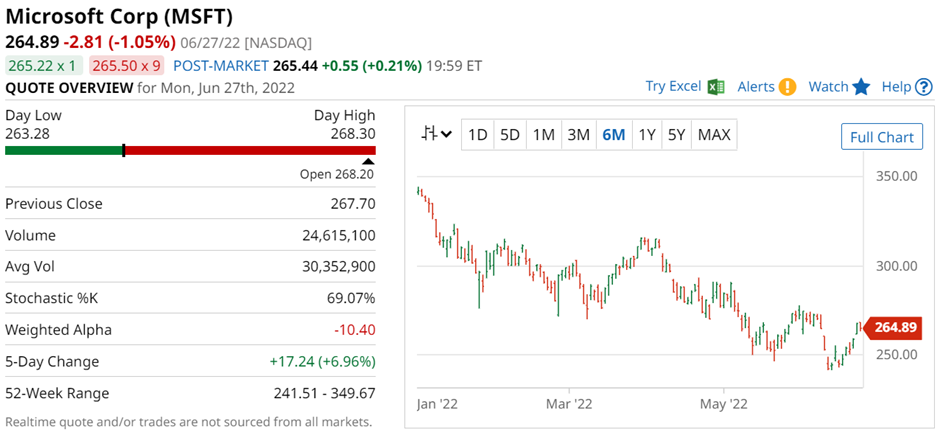Click the Excel spreadsheet icon
940x441 pixels.
716,87
